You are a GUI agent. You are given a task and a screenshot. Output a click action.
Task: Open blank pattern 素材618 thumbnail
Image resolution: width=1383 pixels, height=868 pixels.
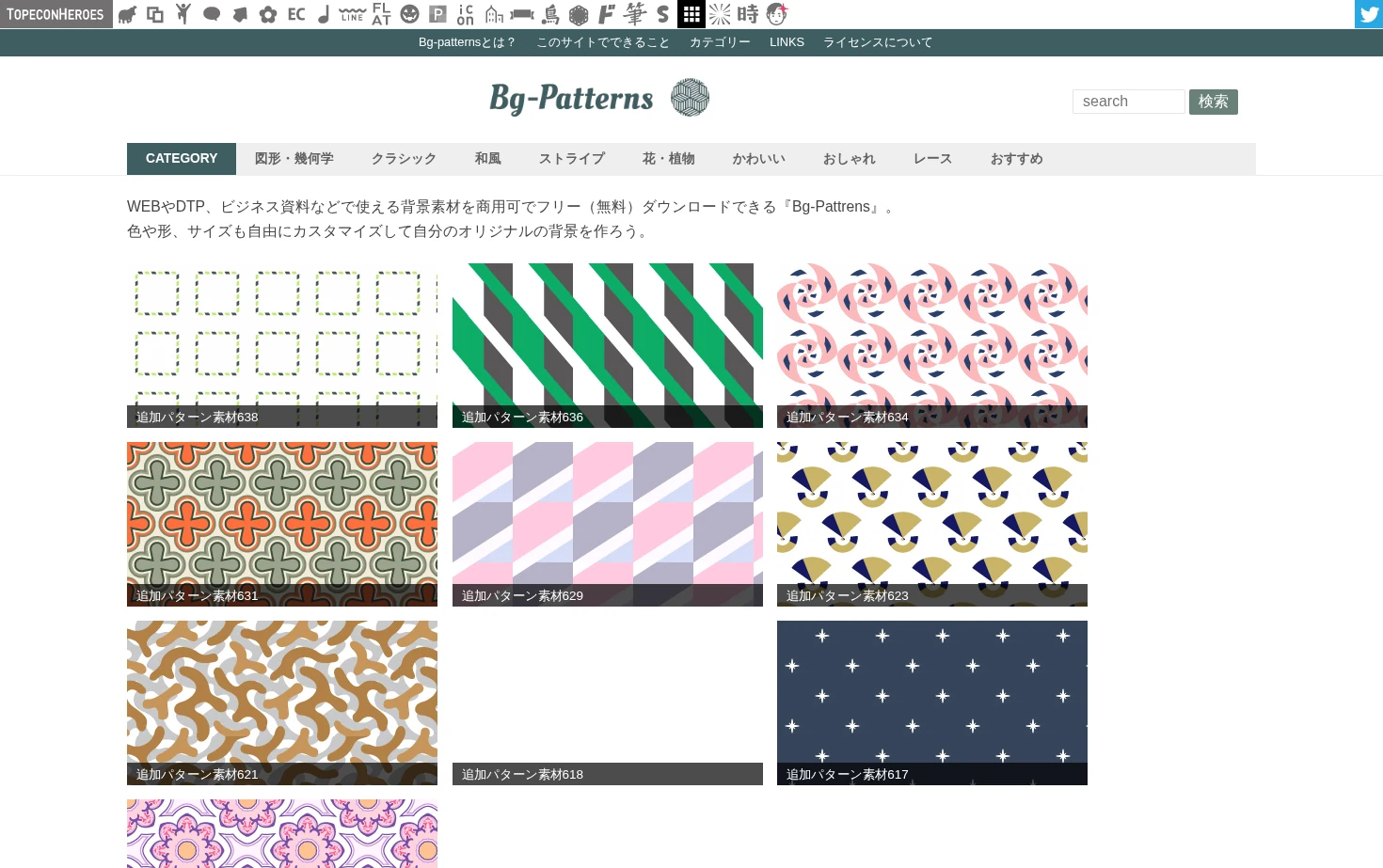pos(608,702)
